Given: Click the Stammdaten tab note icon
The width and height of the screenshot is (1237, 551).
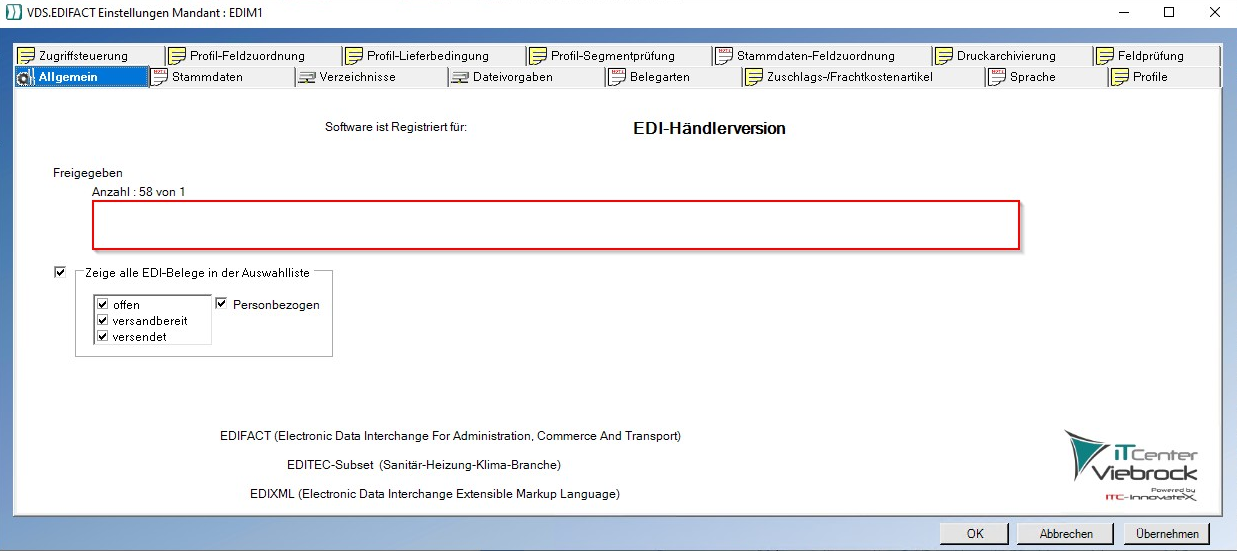Looking at the screenshot, I should tap(160, 77).
